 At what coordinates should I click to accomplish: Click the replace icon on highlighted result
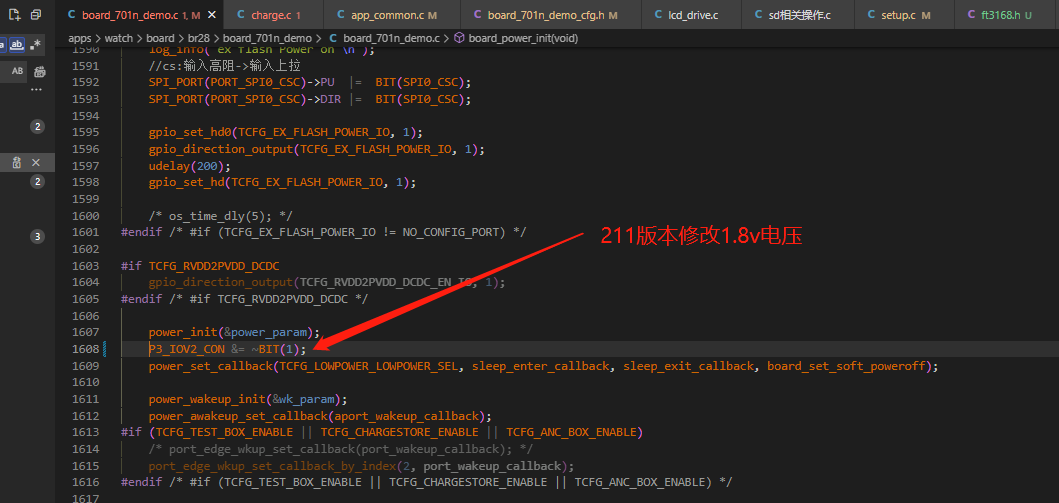pyautogui.click(x=18, y=163)
